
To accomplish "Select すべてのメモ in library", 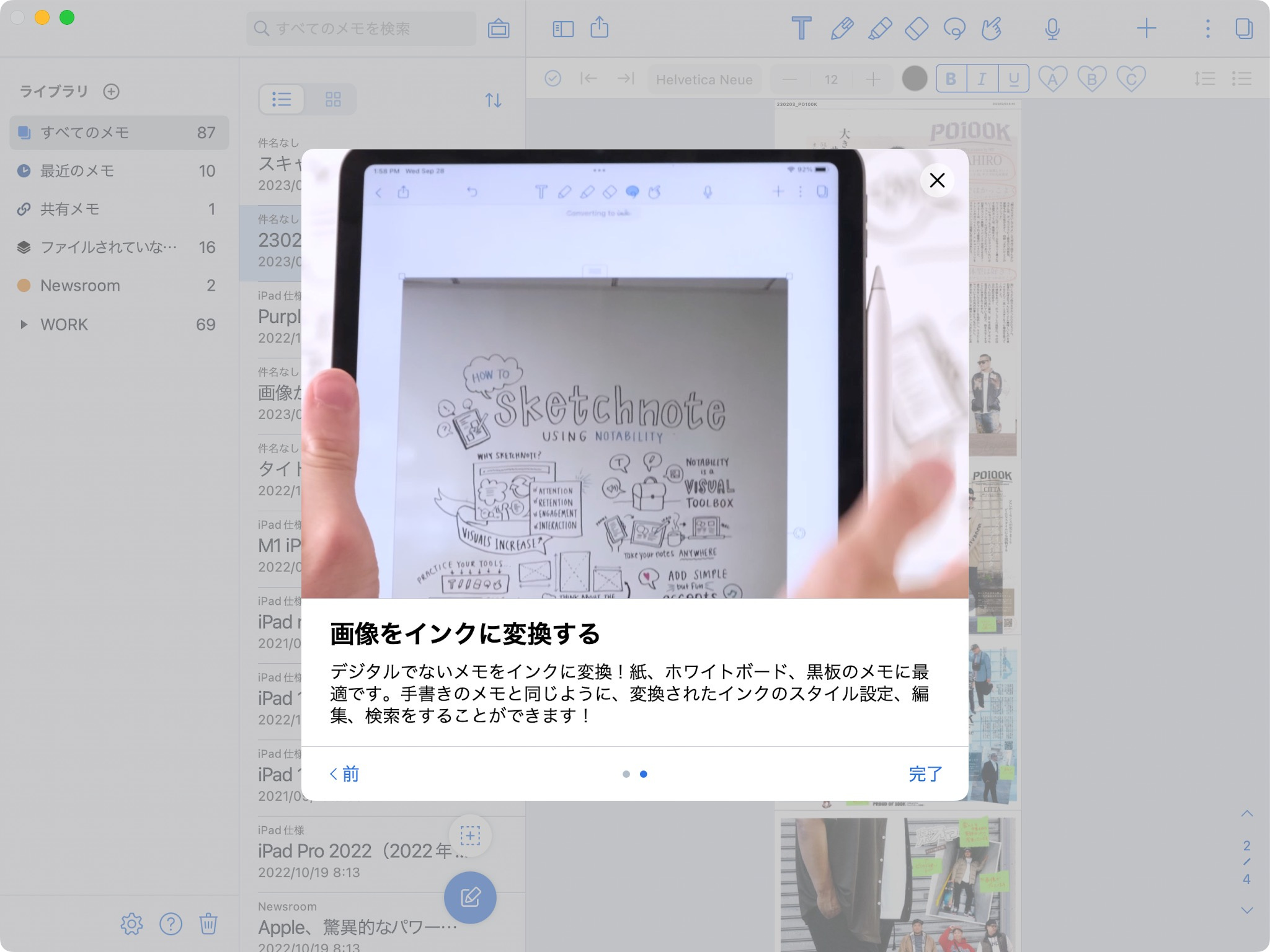I will point(119,133).
